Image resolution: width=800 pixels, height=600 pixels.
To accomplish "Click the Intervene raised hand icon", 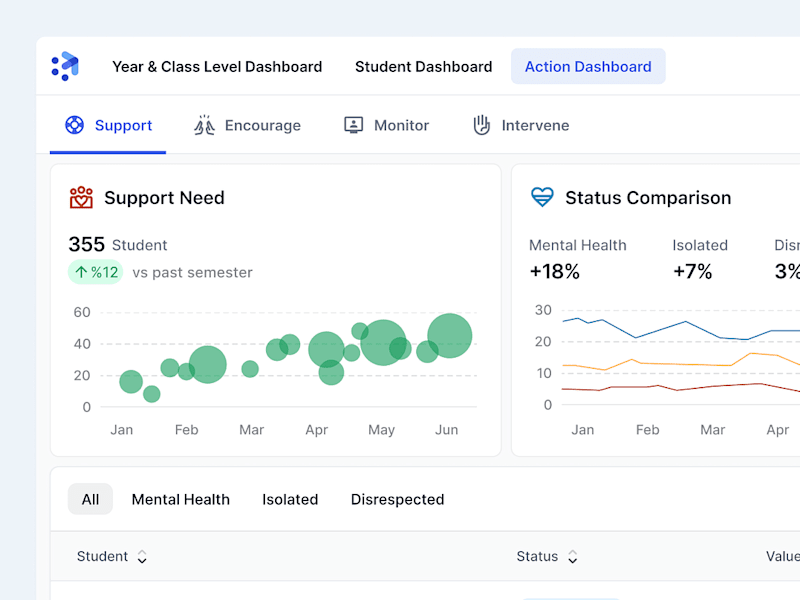I will pyautogui.click(x=481, y=125).
